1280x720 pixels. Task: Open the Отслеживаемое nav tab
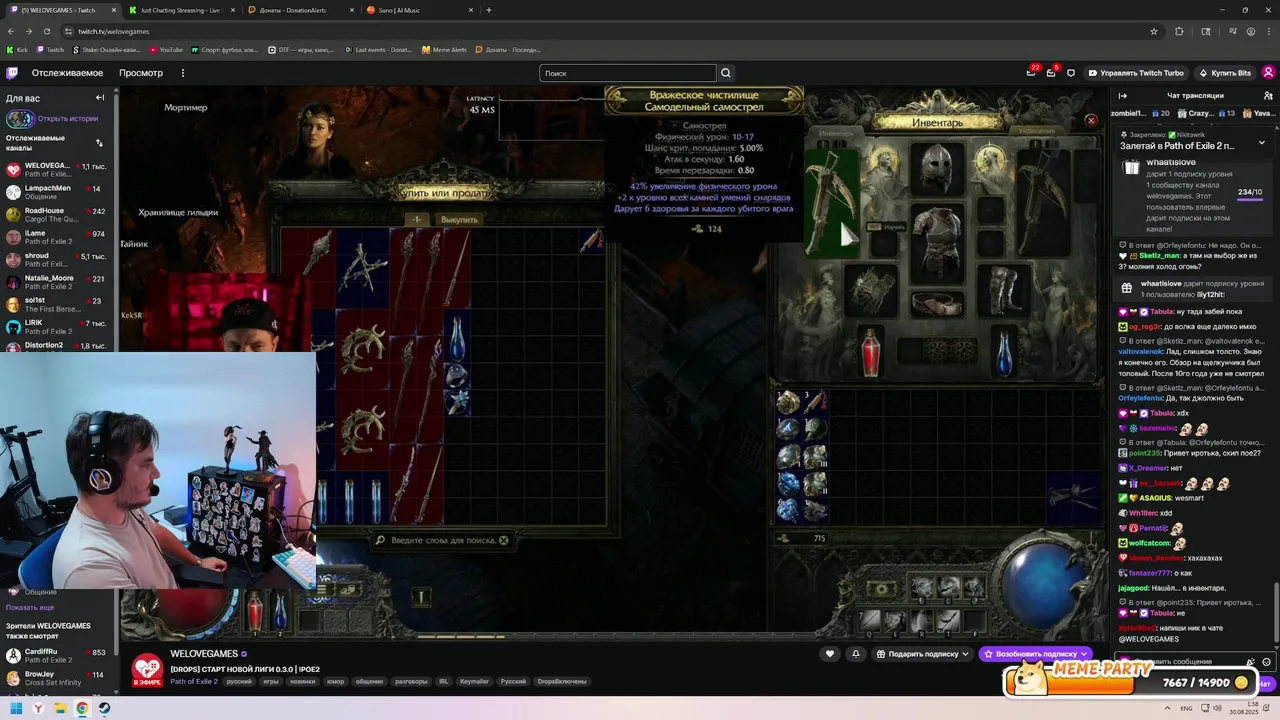pyautogui.click(x=67, y=73)
